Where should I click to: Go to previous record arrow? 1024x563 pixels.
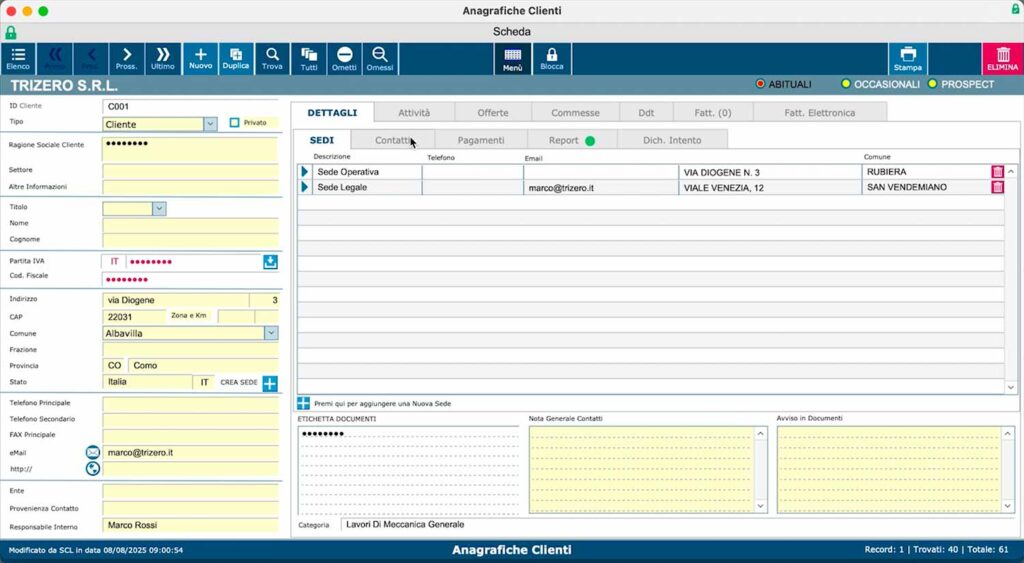(91, 59)
